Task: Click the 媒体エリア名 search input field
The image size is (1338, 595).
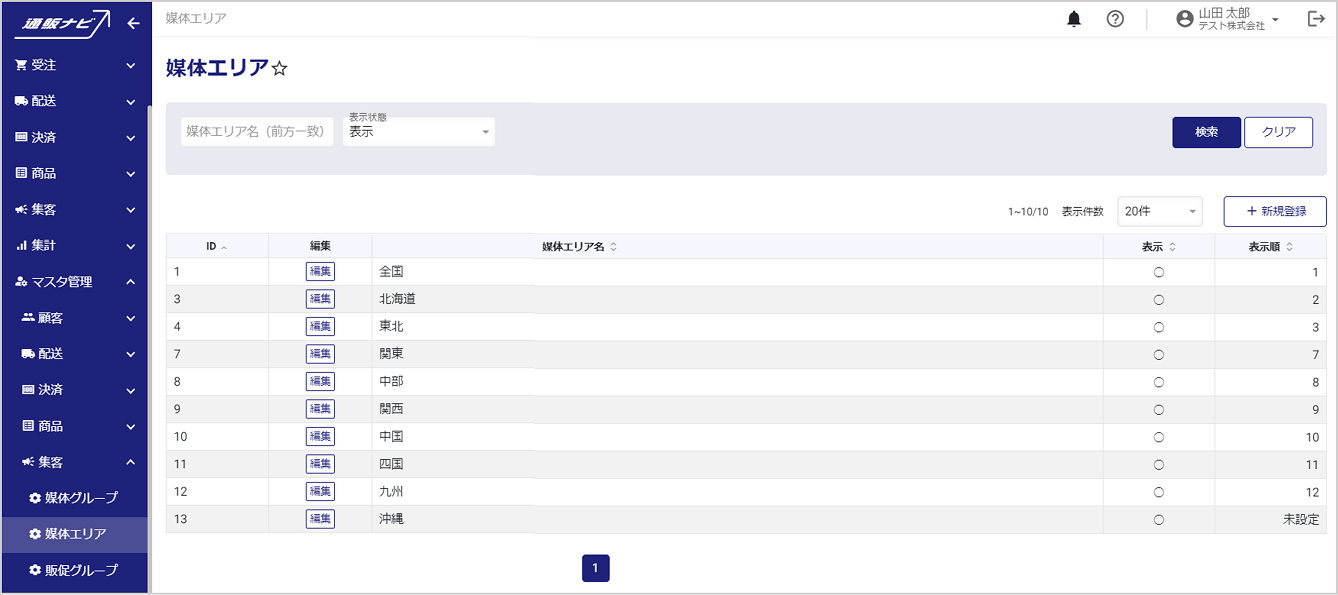Action: coord(257,132)
